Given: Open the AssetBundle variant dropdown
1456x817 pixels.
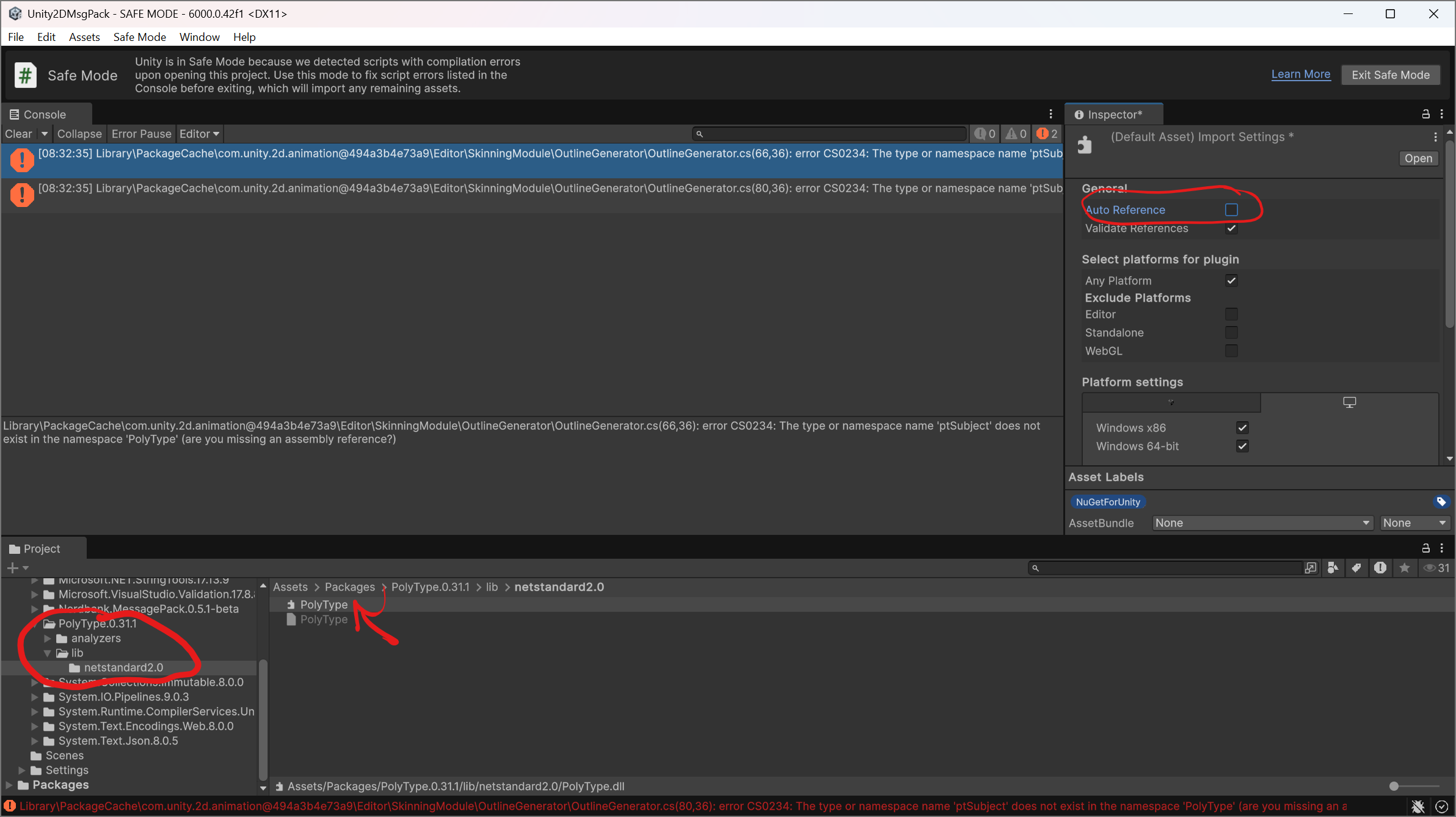Looking at the screenshot, I should pos(1414,523).
